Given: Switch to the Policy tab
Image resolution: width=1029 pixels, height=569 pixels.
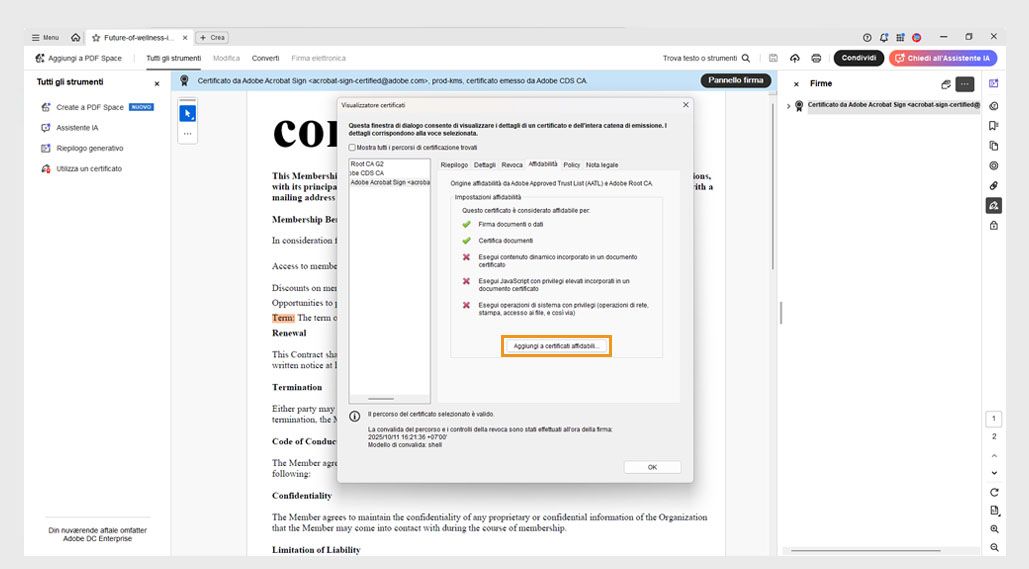Looking at the screenshot, I should pyautogui.click(x=572, y=165).
